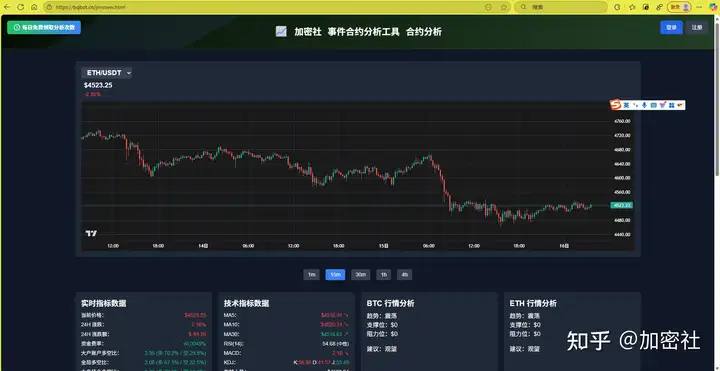The height and width of the screenshot is (371, 720).
Task: Click the 技术指标数据 panel heading
Action: tap(247, 304)
